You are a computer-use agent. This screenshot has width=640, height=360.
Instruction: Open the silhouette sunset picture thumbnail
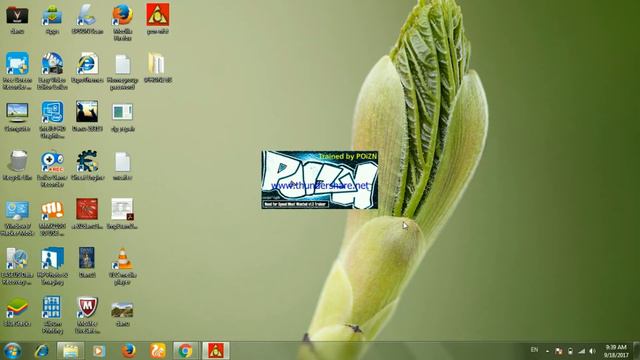pos(87,111)
